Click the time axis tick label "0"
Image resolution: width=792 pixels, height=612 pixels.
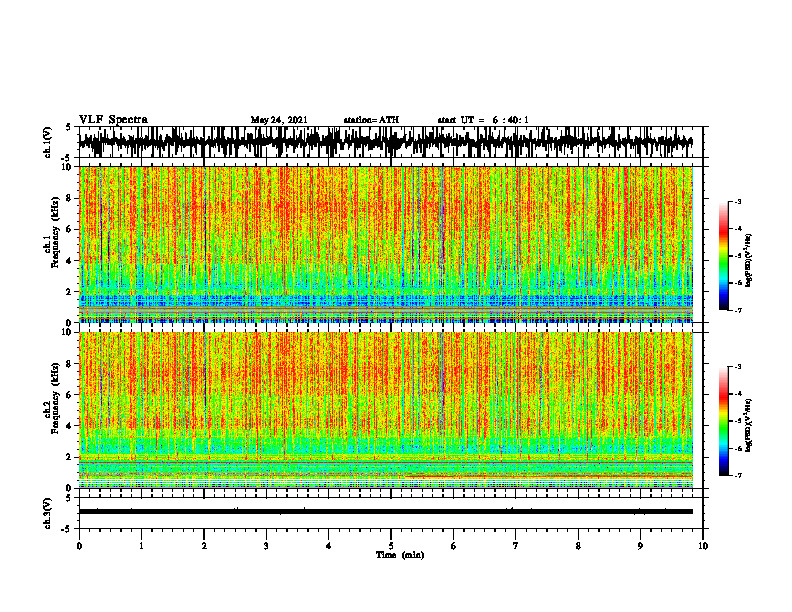pyautogui.click(x=79, y=546)
